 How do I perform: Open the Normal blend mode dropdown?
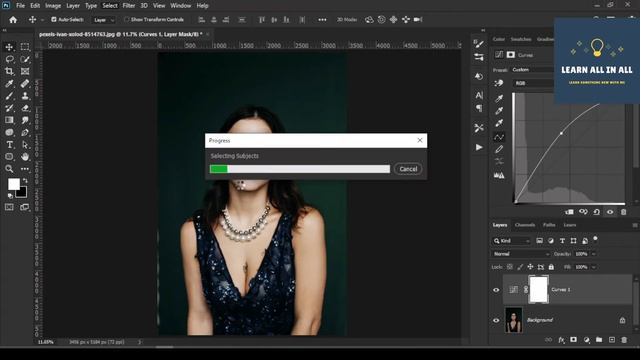point(521,254)
